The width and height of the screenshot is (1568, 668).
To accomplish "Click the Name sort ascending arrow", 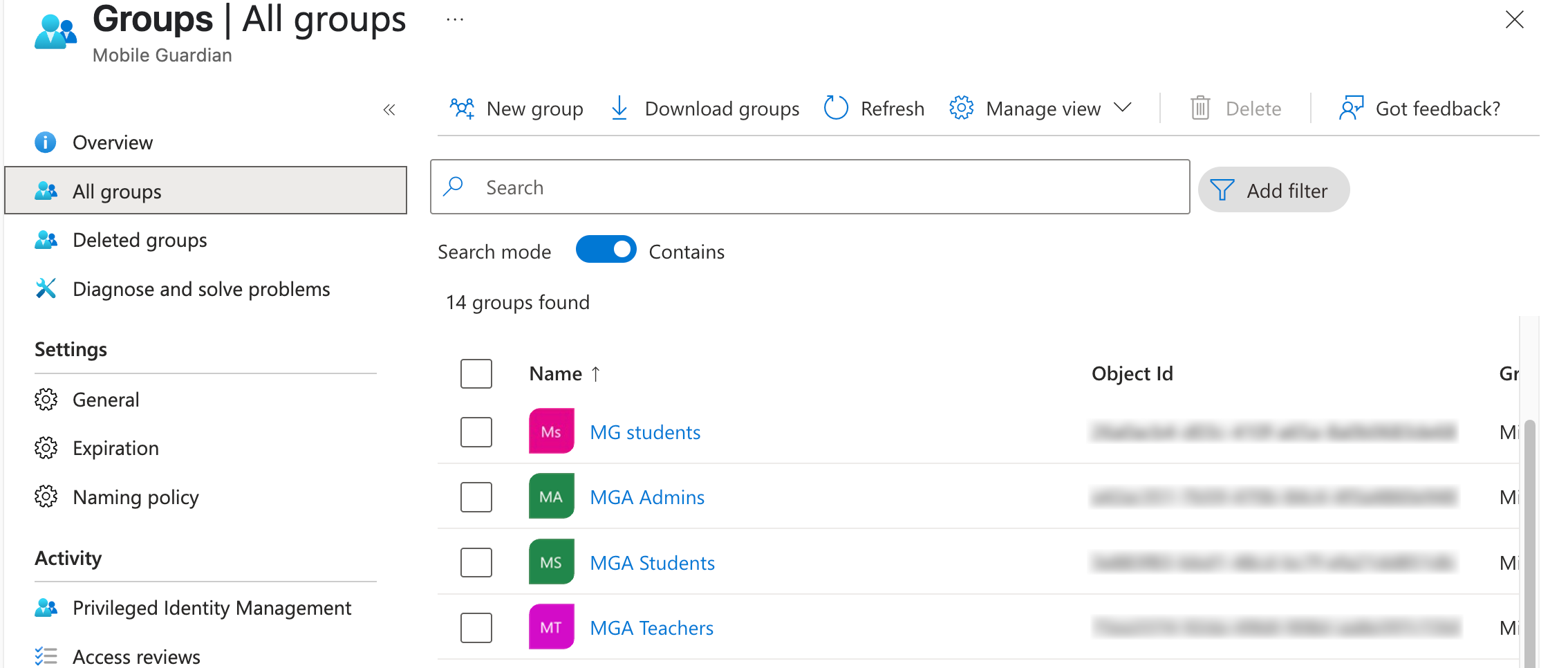I will pyautogui.click(x=595, y=373).
